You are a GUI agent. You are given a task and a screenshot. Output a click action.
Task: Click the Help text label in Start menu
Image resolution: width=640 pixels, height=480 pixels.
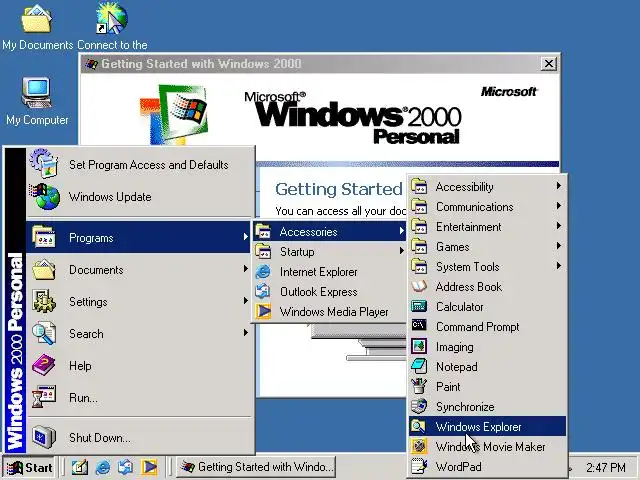[x=80, y=366]
